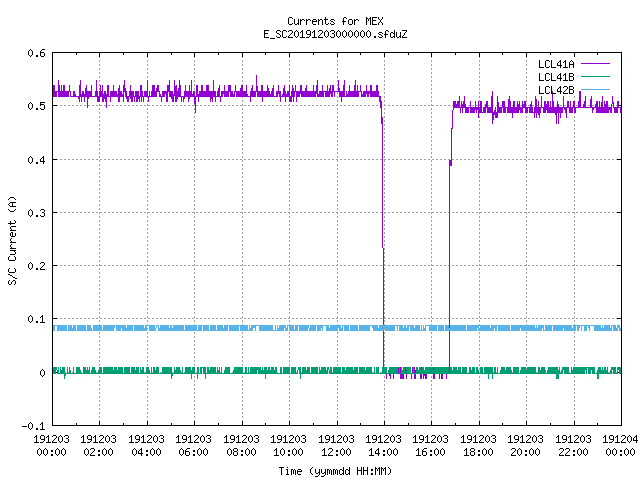This screenshot has height=480, width=640.
Task: Click the x-axis label 'Time (yymmdd HH:MM)'
Action: pos(335,471)
